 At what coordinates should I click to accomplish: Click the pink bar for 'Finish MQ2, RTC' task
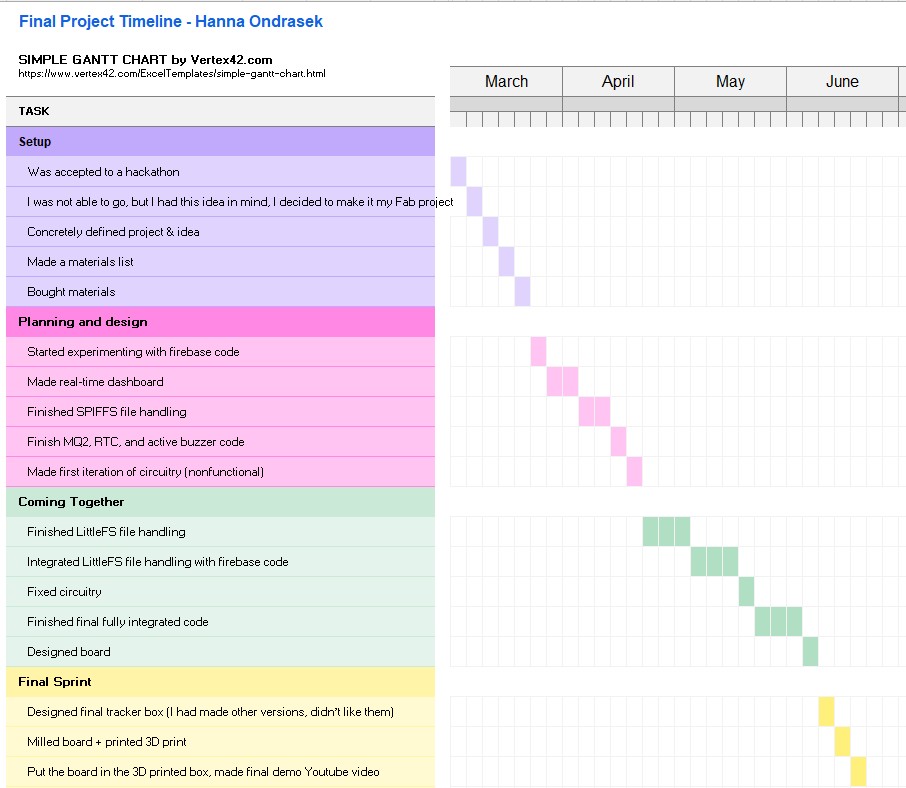pyautogui.click(x=618, y=442)
